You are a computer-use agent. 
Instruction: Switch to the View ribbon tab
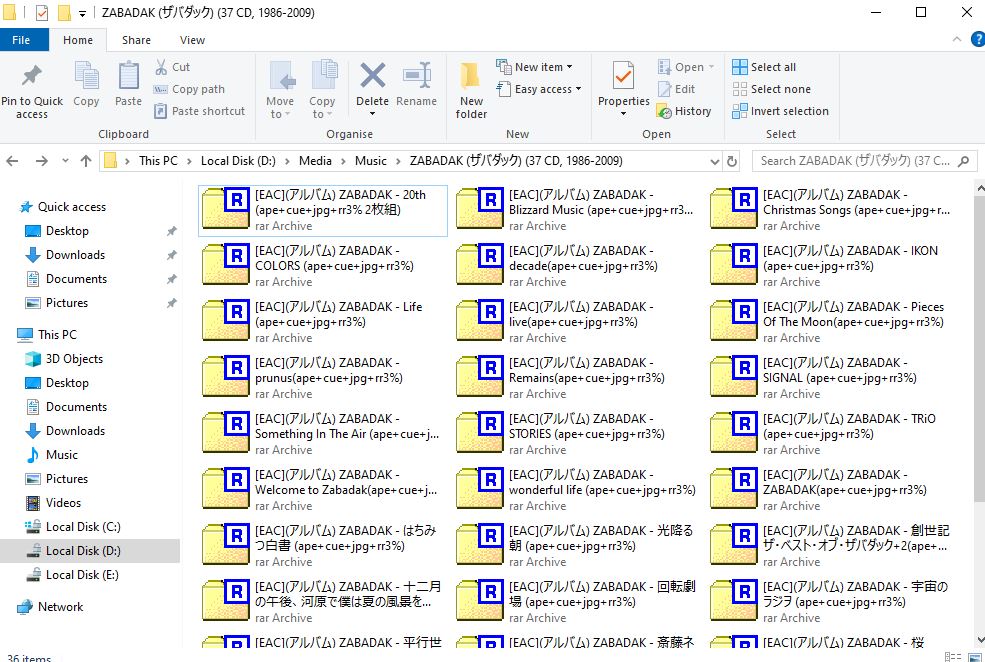click(x=192, y=40)
